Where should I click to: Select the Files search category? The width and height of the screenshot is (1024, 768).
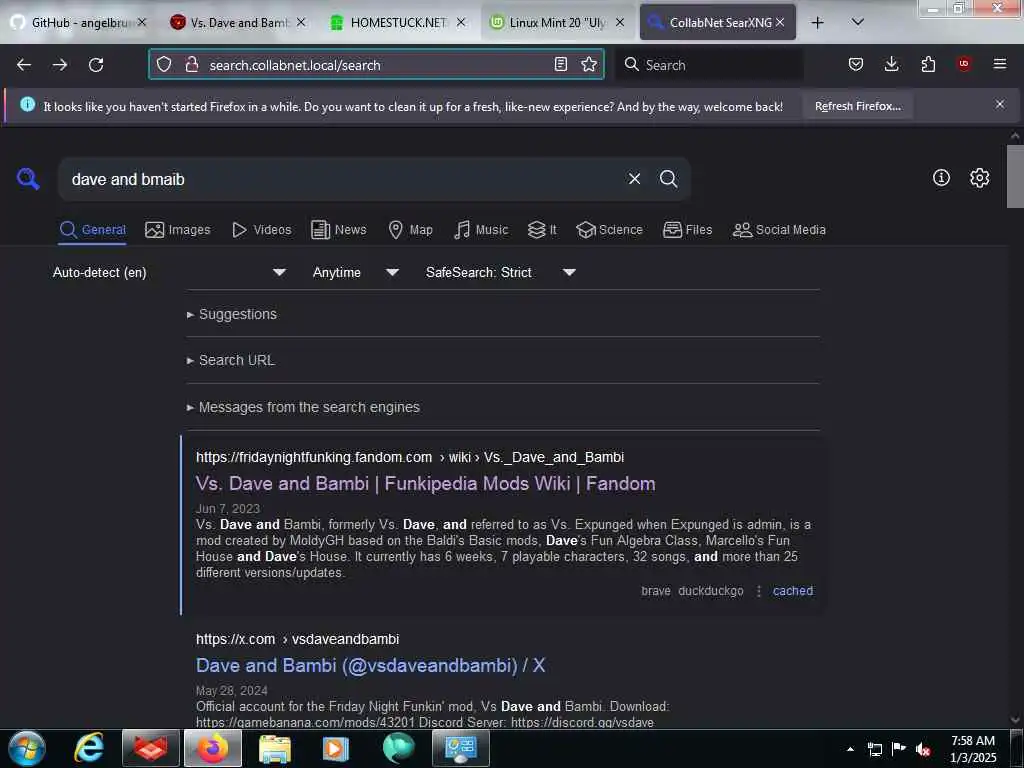pyautogui.click(x=688, y=230)
